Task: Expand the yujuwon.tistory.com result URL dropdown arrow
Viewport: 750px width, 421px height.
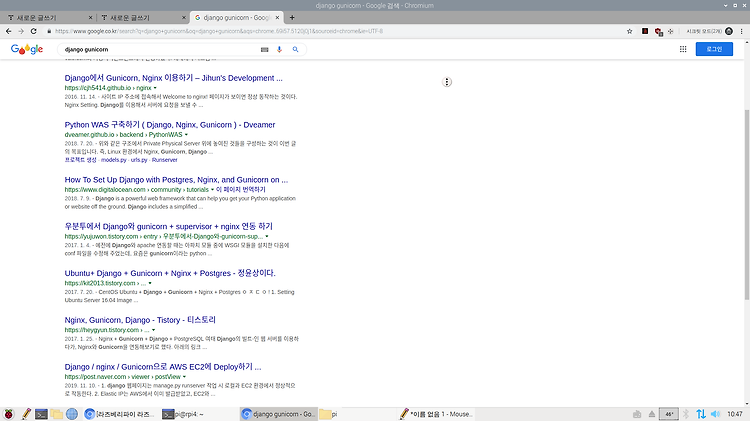Action: 267,236
